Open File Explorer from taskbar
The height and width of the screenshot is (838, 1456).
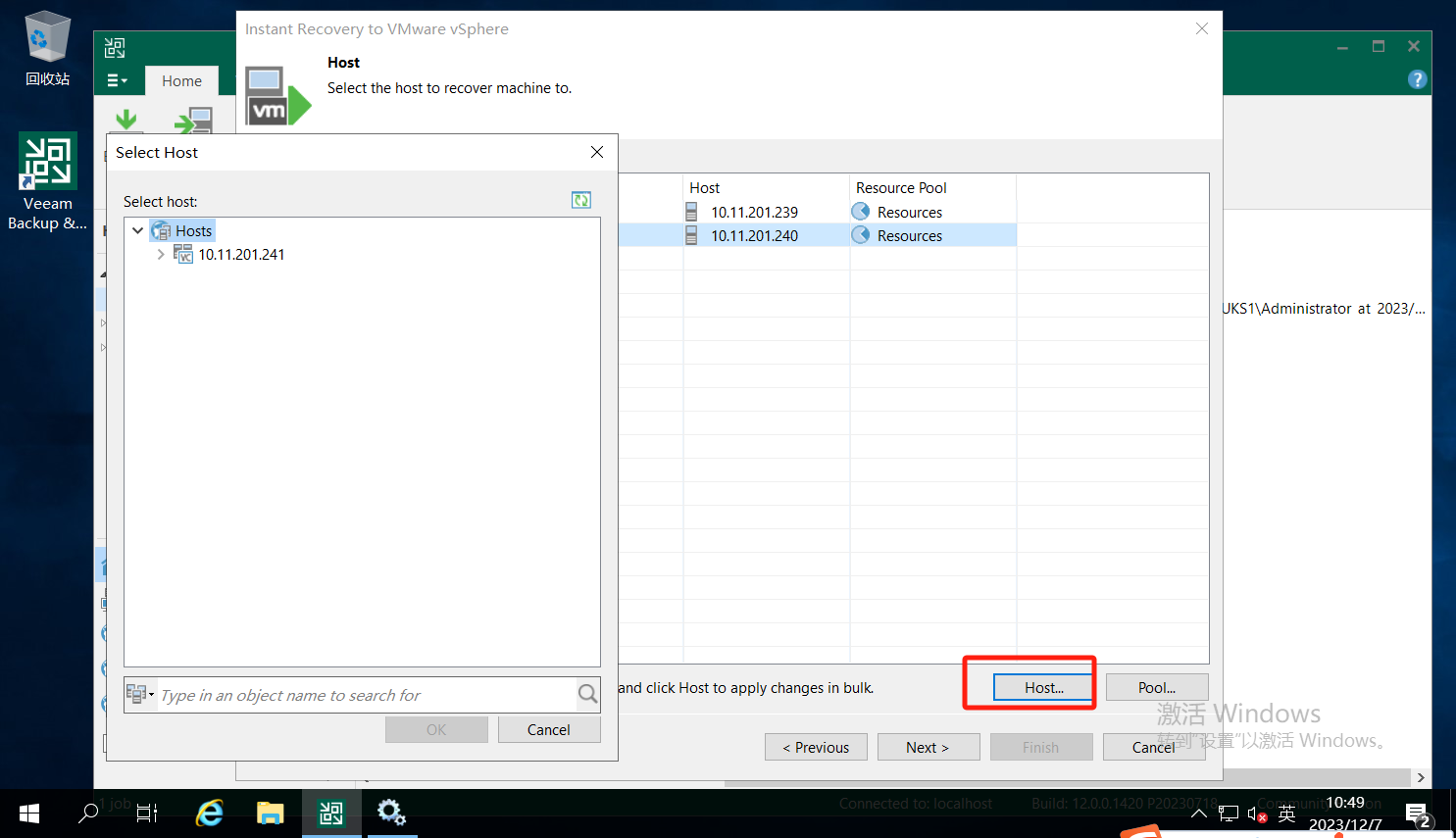click(270, 813)
